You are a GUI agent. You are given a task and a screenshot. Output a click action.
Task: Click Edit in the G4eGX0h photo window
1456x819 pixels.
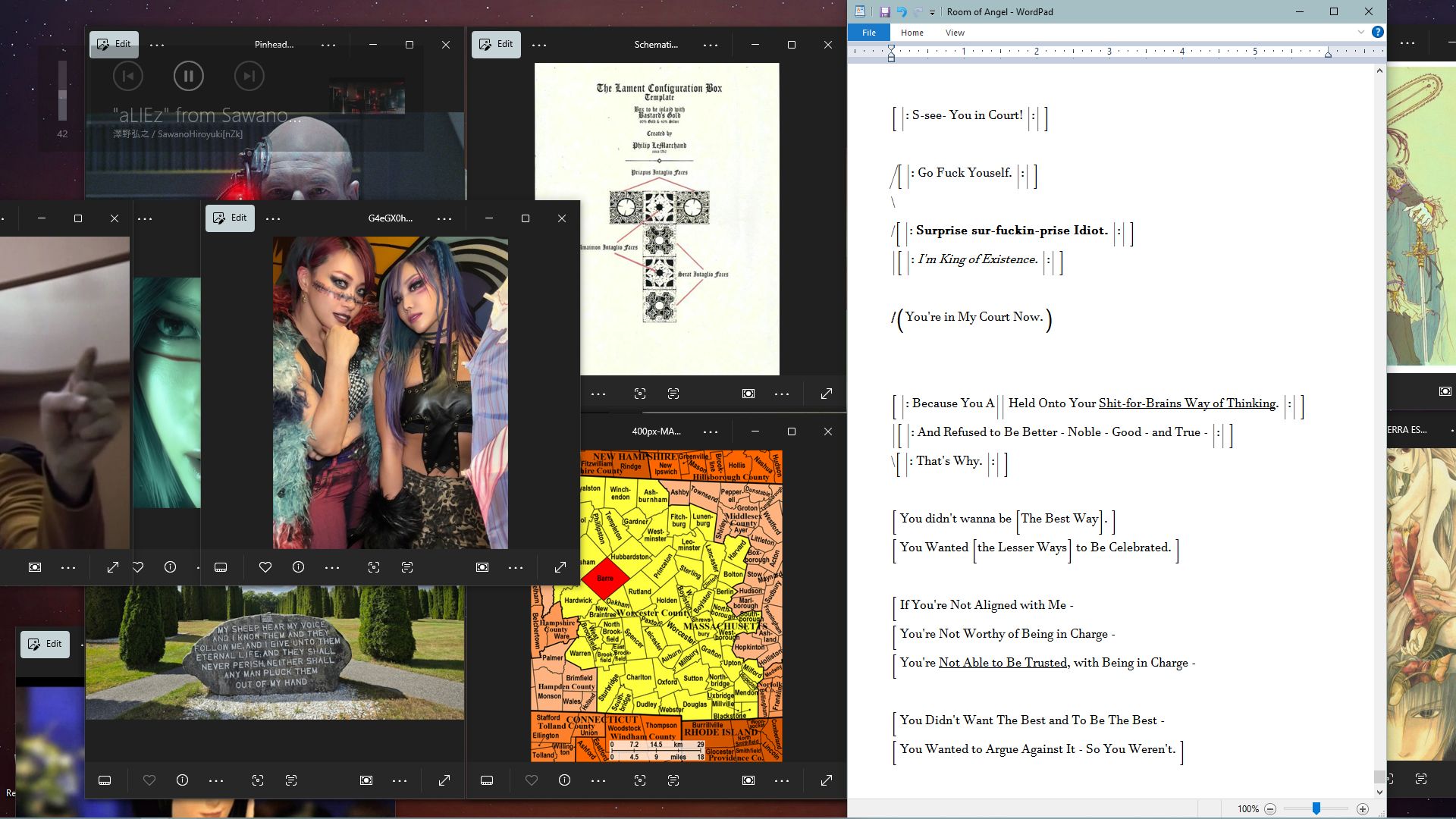point(230,218)
